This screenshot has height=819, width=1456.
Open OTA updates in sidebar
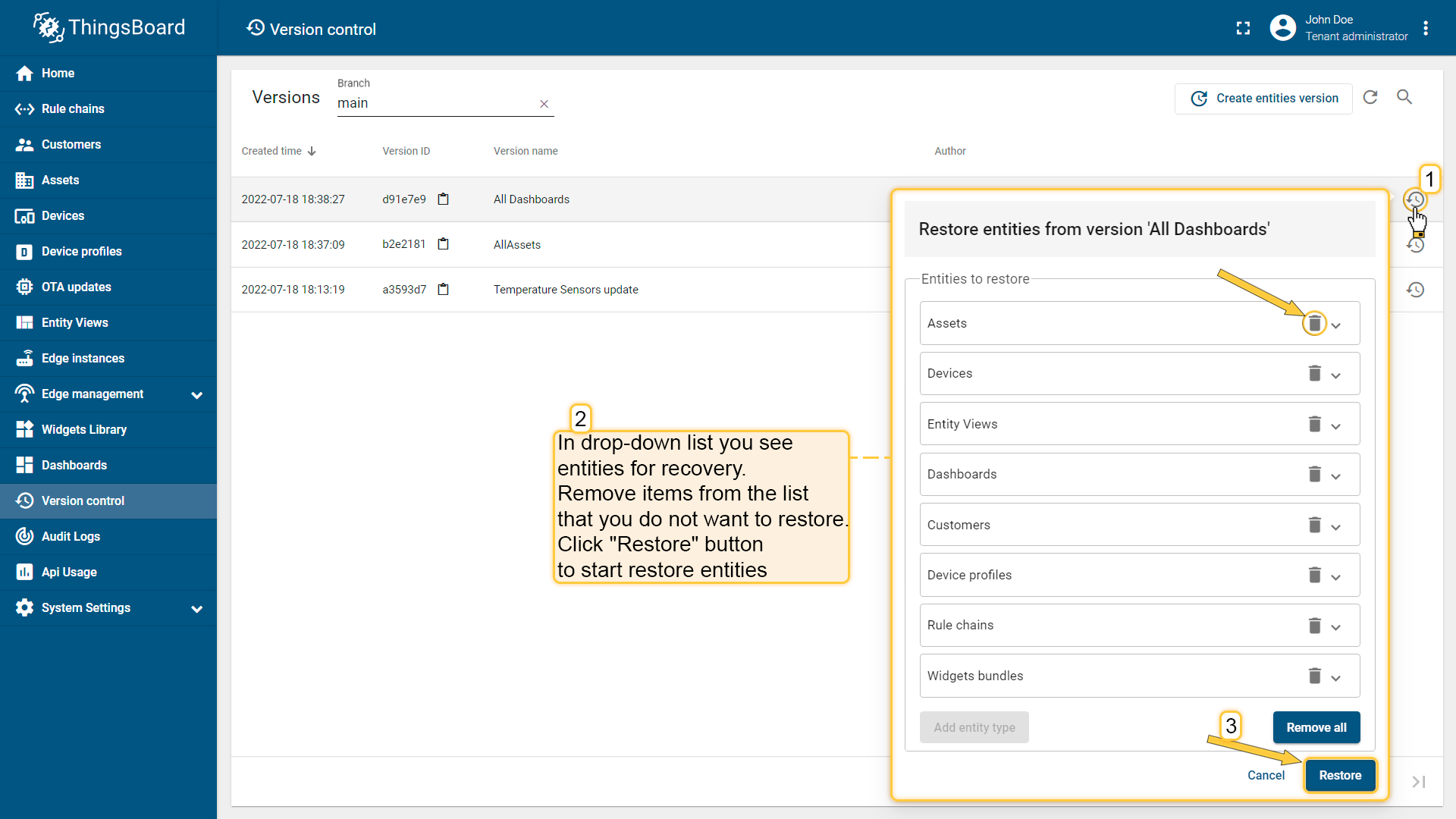pyautogui.click(x=108, y=287)
